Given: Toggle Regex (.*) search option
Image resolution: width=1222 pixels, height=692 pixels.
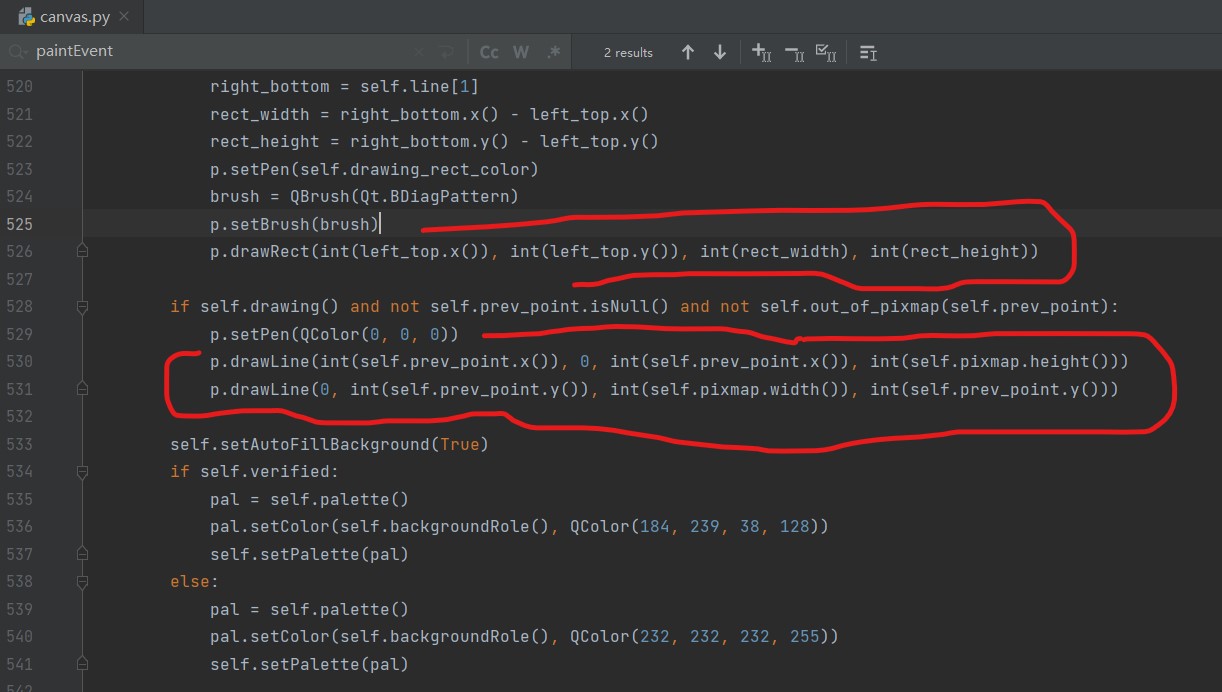Looking at the screenshot, I should pos(553,52).
